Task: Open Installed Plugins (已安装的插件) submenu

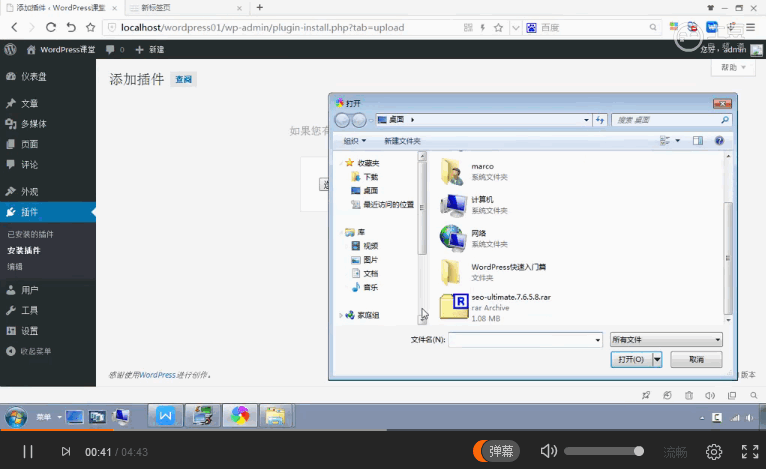Action: pos(30,234)
